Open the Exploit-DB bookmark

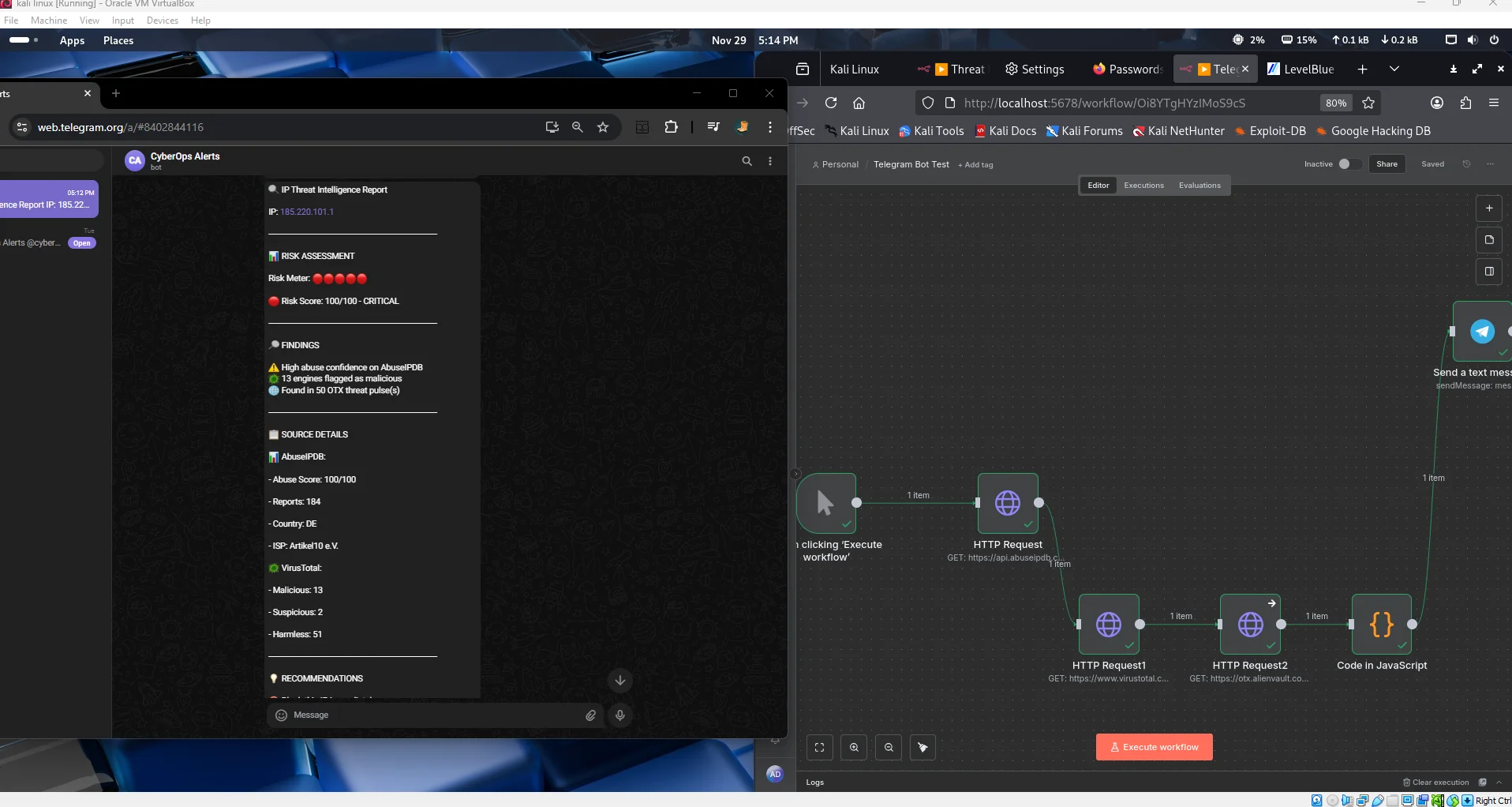(1270, 131)
